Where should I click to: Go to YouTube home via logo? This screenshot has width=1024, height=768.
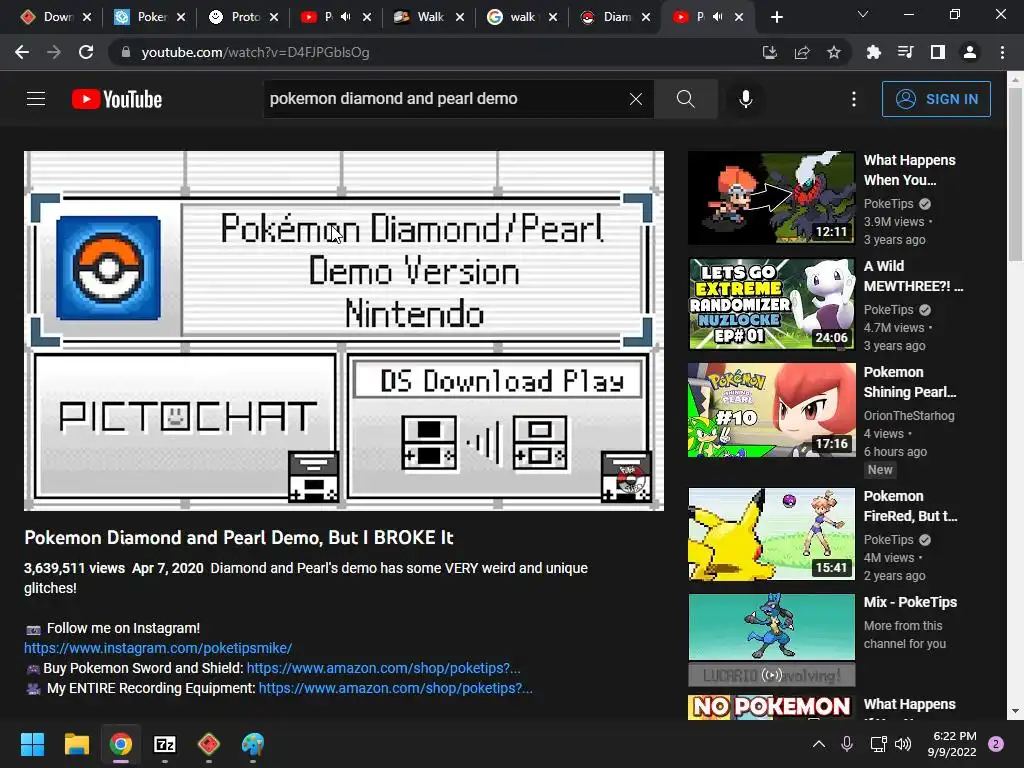pos(117,99)
